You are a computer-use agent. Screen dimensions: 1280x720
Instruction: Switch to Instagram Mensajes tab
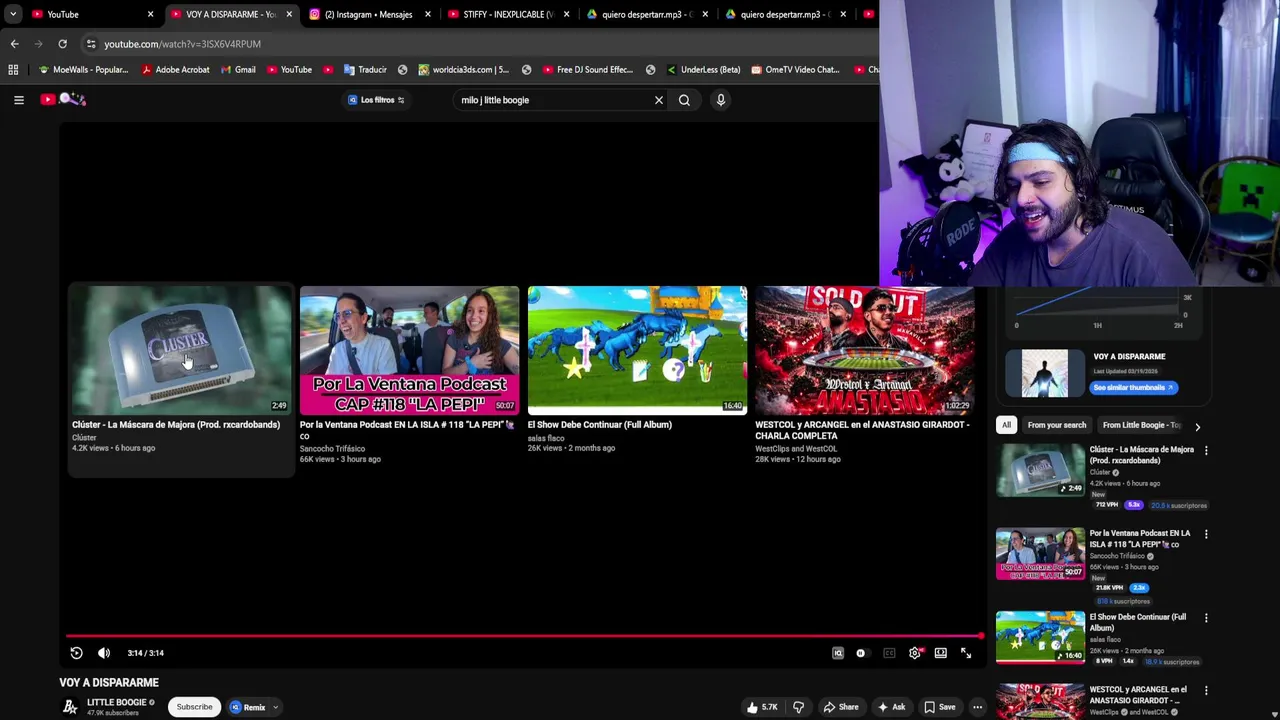point(370,14)
